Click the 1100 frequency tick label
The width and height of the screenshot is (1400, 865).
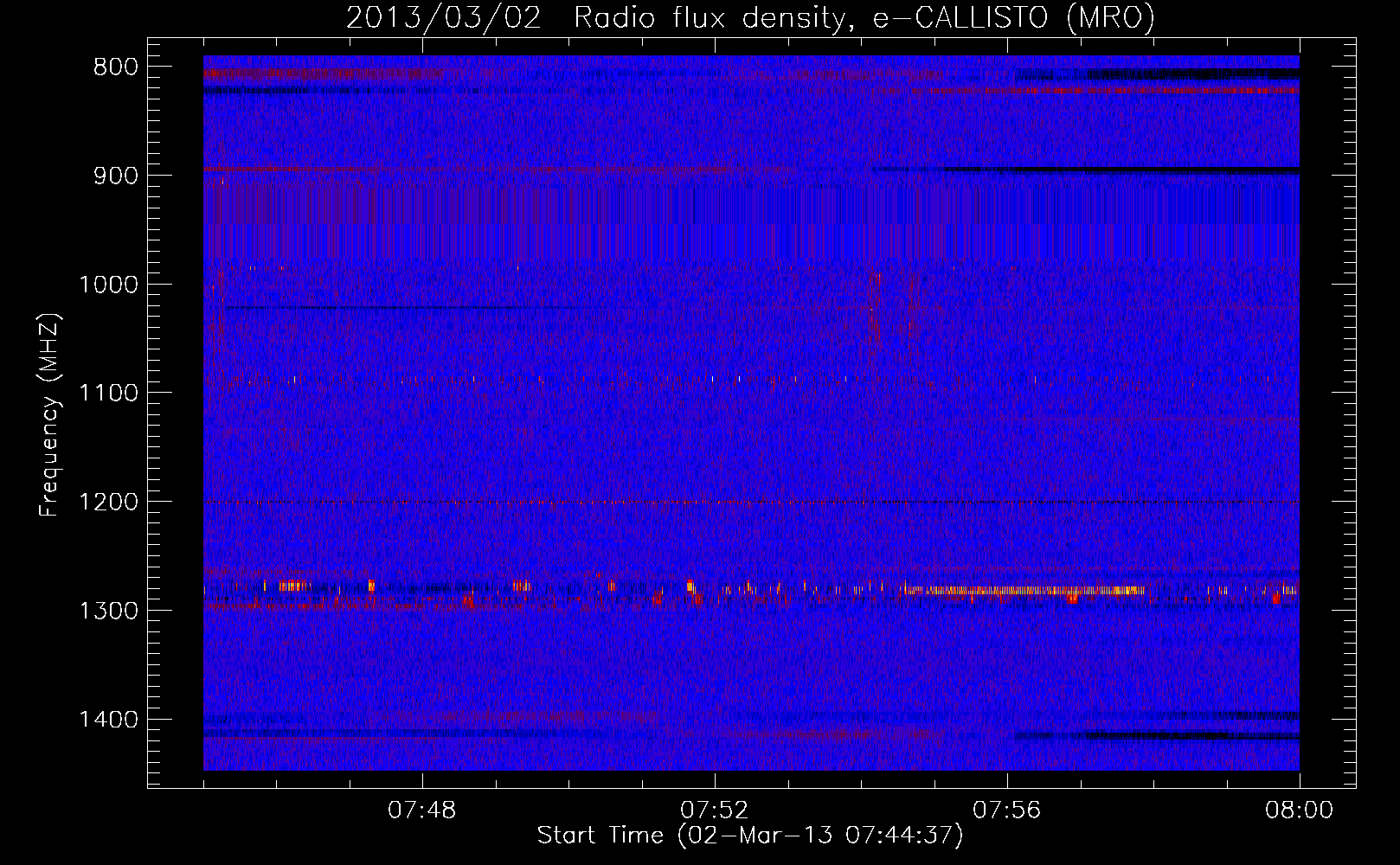click(108, 394)
